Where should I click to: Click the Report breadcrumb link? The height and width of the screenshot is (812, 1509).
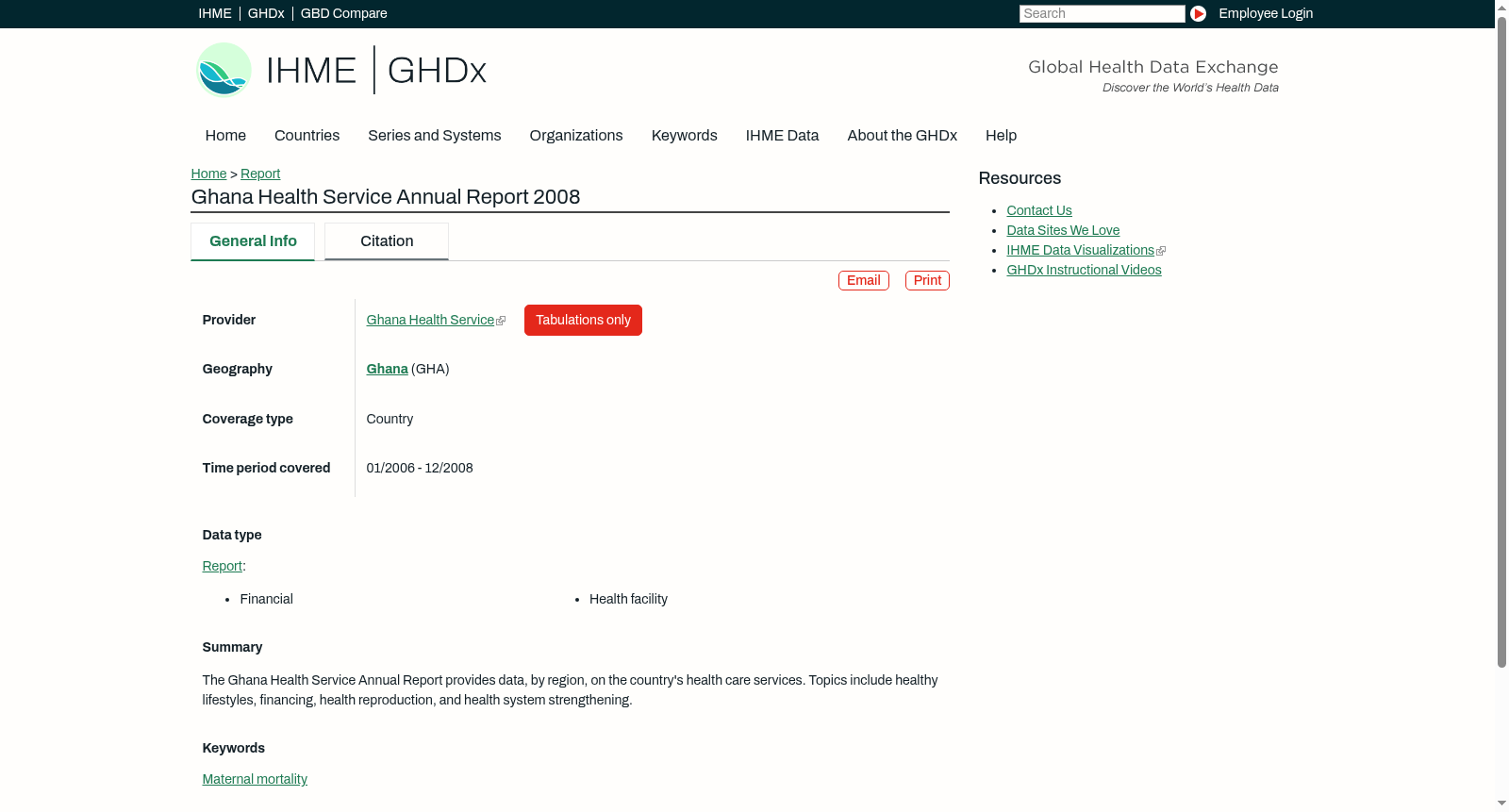pyautogui.click(x=260, y=174)
